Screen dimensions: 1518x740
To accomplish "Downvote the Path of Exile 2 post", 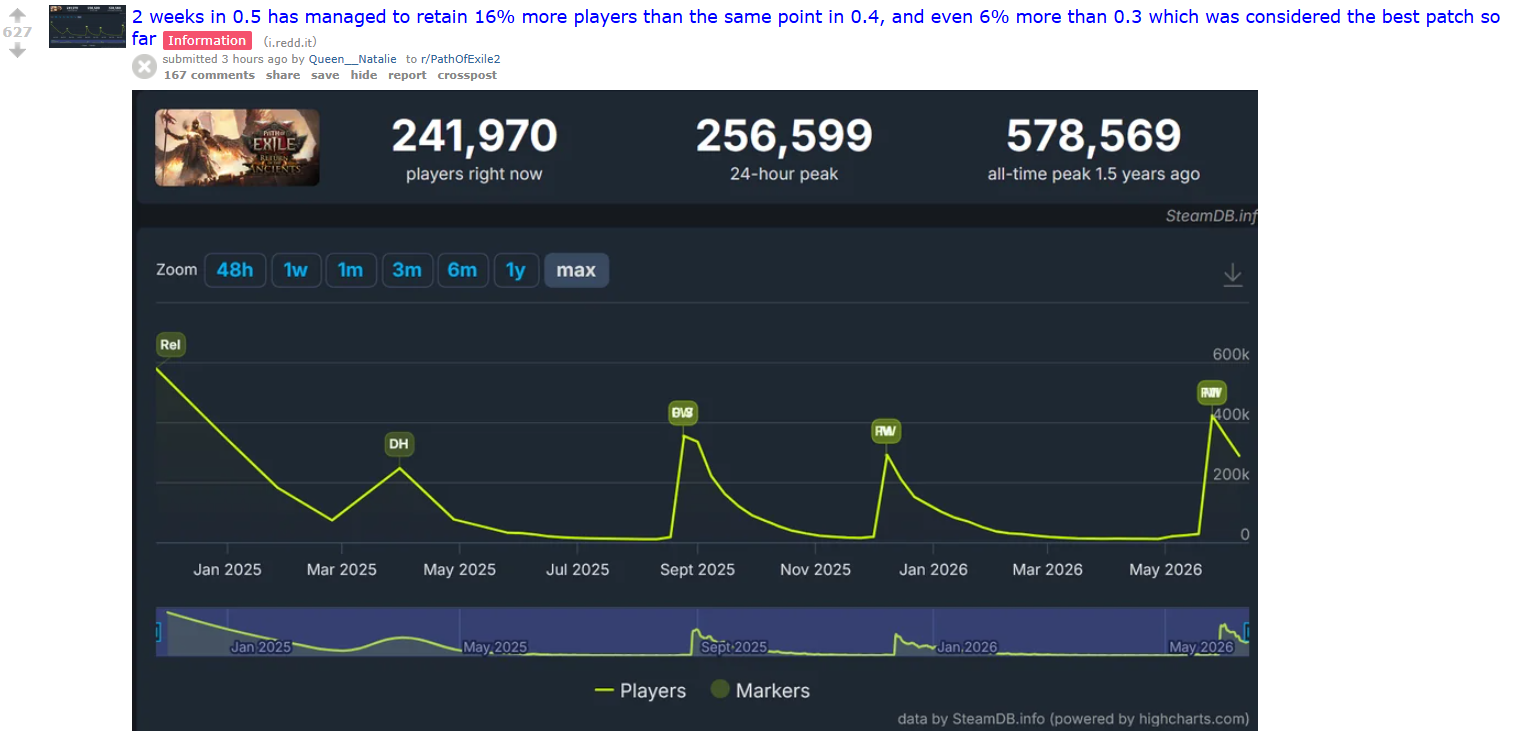I will coord(17,50).
